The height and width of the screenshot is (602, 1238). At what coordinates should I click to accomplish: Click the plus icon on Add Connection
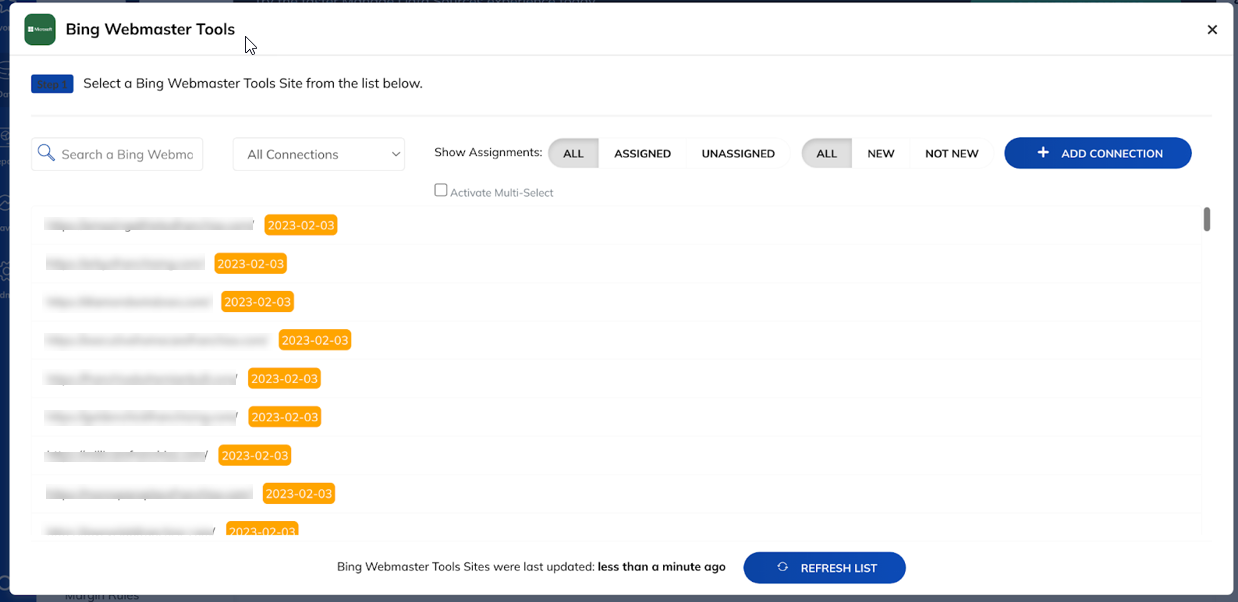pyautogui.click(x=1043, y=153)
